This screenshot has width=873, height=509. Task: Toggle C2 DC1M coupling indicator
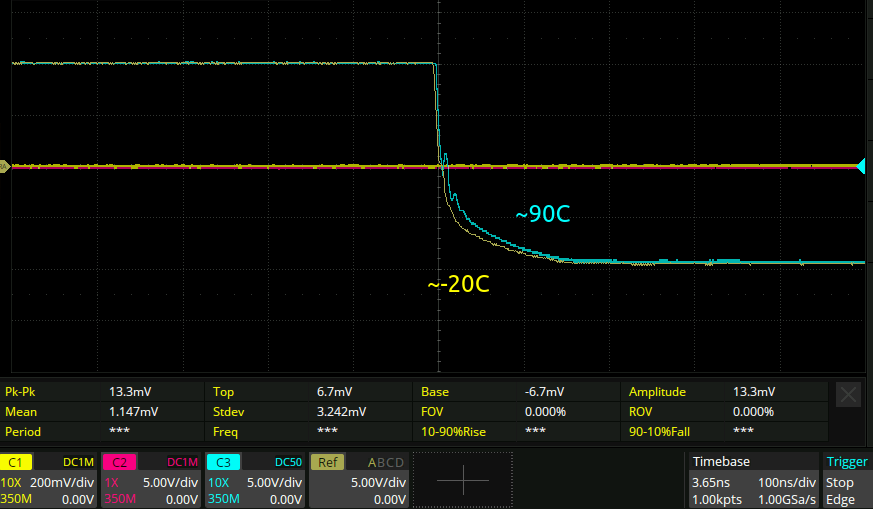(x=181, y=462)
